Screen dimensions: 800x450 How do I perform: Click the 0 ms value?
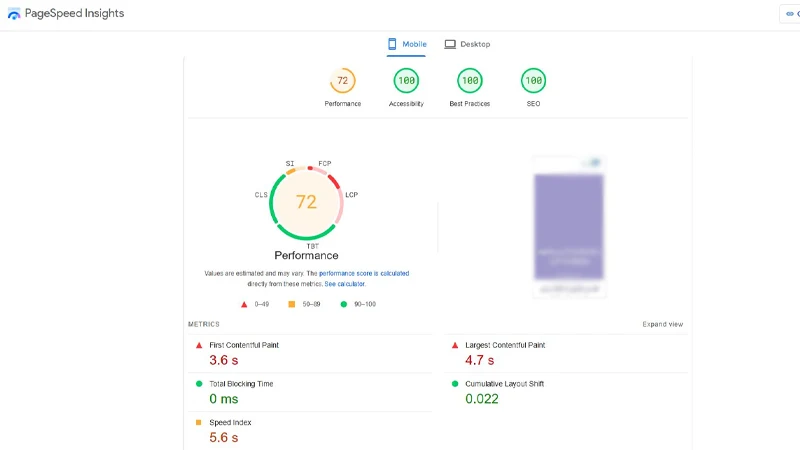223,399
